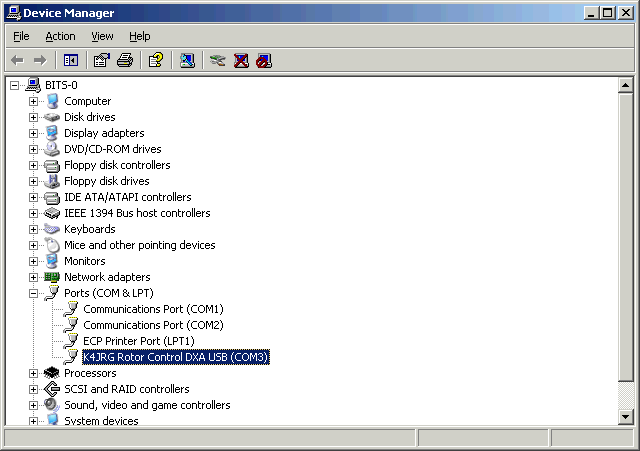Screen dimensions: 640x451
Task: Expand the Network adapters category
Action: [33, 277]
